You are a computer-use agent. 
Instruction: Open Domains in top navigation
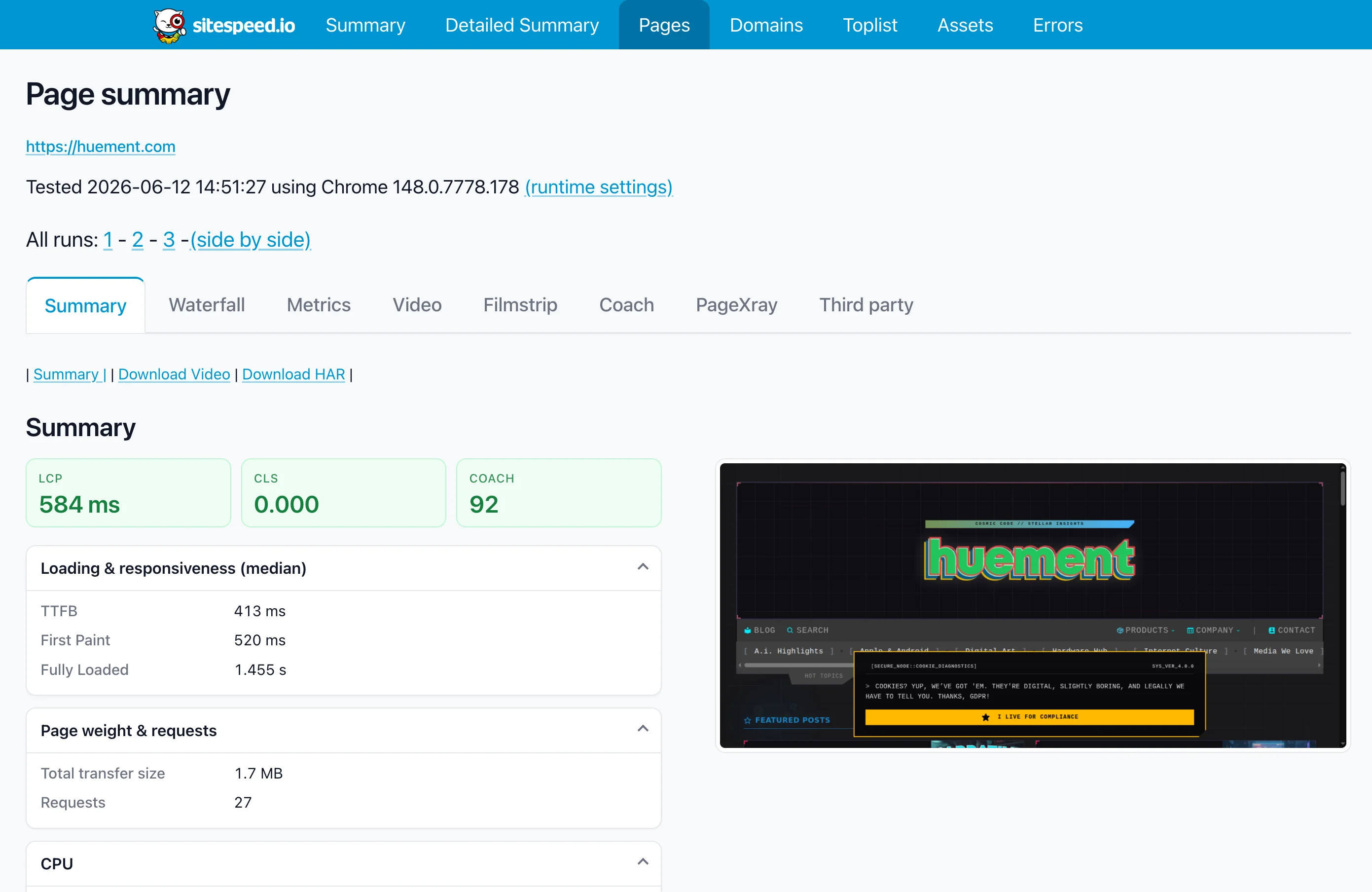point(766,25)
